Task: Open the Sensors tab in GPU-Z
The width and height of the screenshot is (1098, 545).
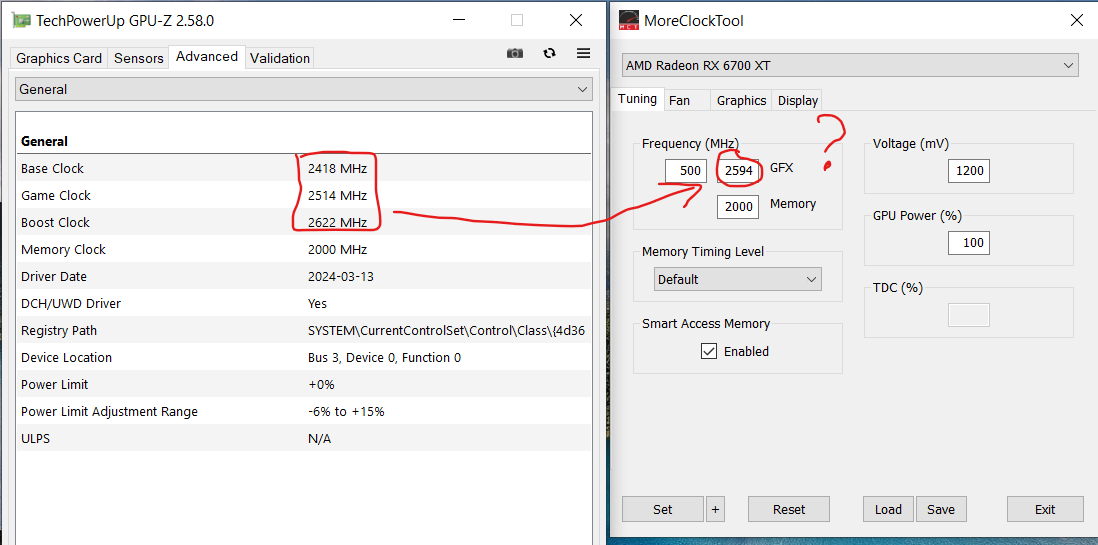Action: coord(139,58)
